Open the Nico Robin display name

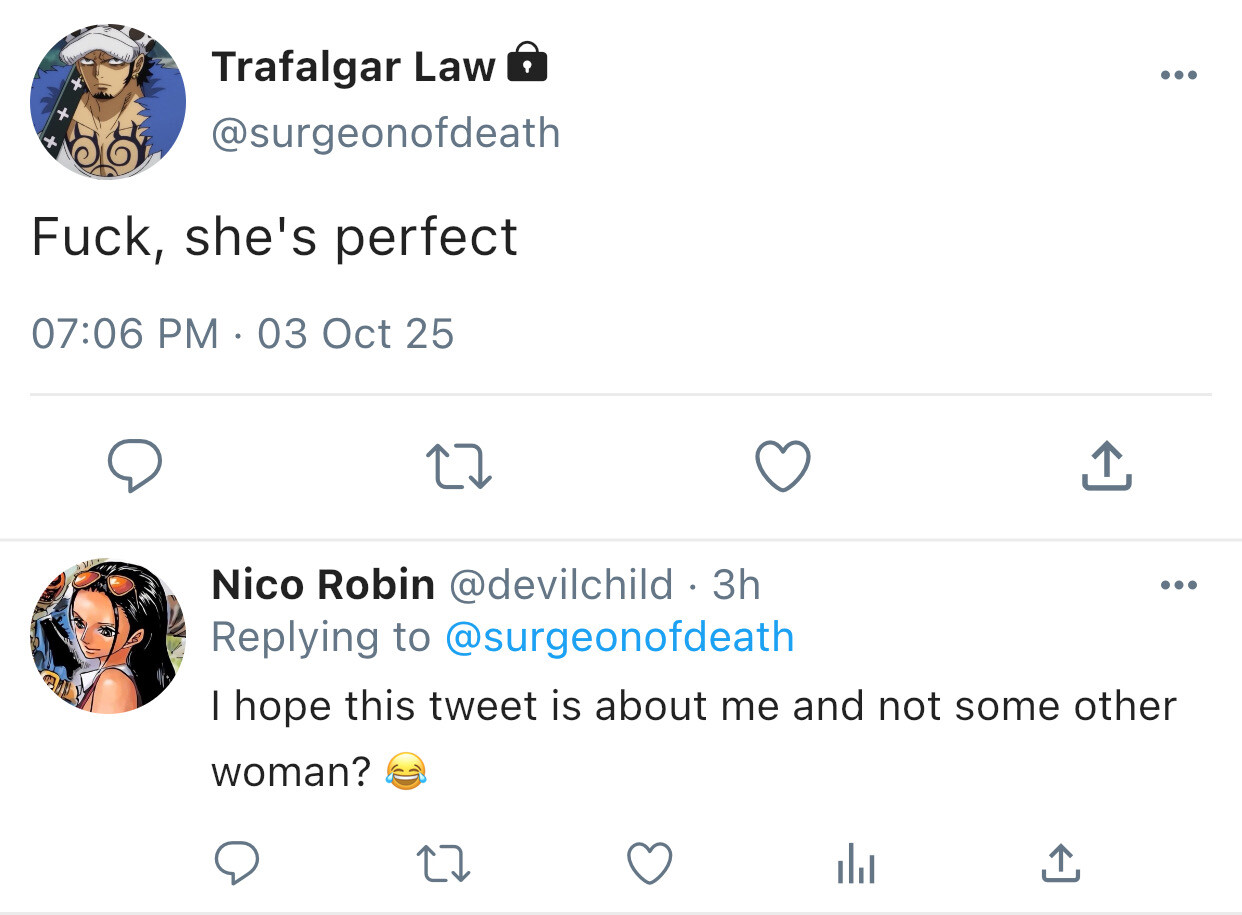click(323, 585)
